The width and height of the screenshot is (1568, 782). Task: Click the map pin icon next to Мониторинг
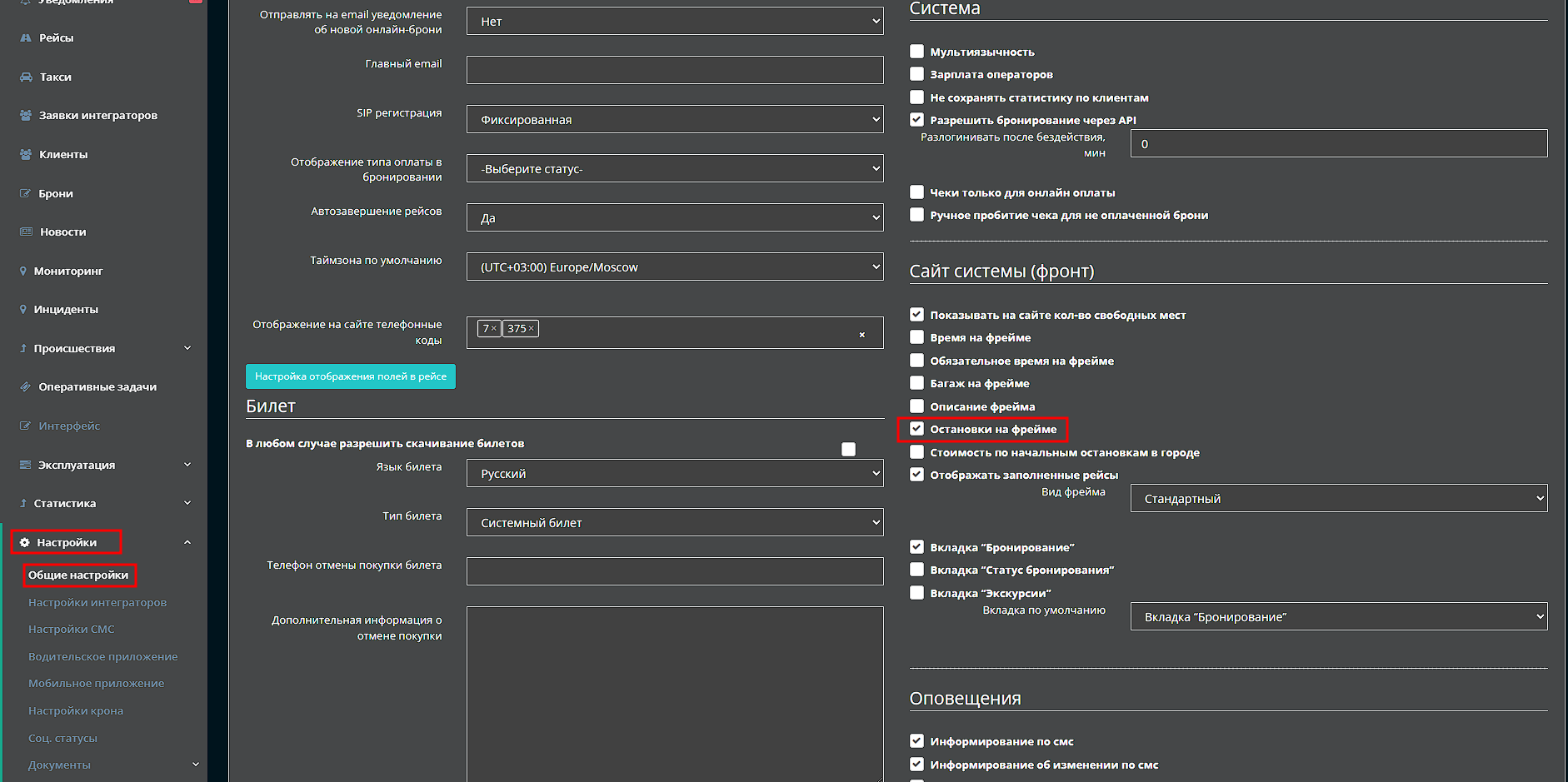tap(23, 271)
